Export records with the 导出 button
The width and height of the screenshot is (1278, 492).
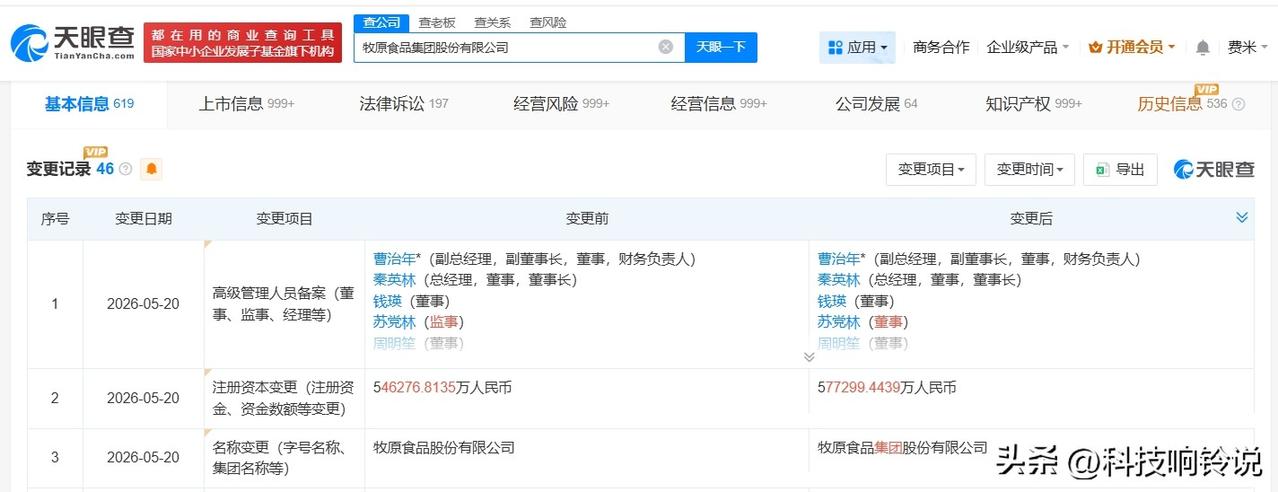tap(1121, 169)
